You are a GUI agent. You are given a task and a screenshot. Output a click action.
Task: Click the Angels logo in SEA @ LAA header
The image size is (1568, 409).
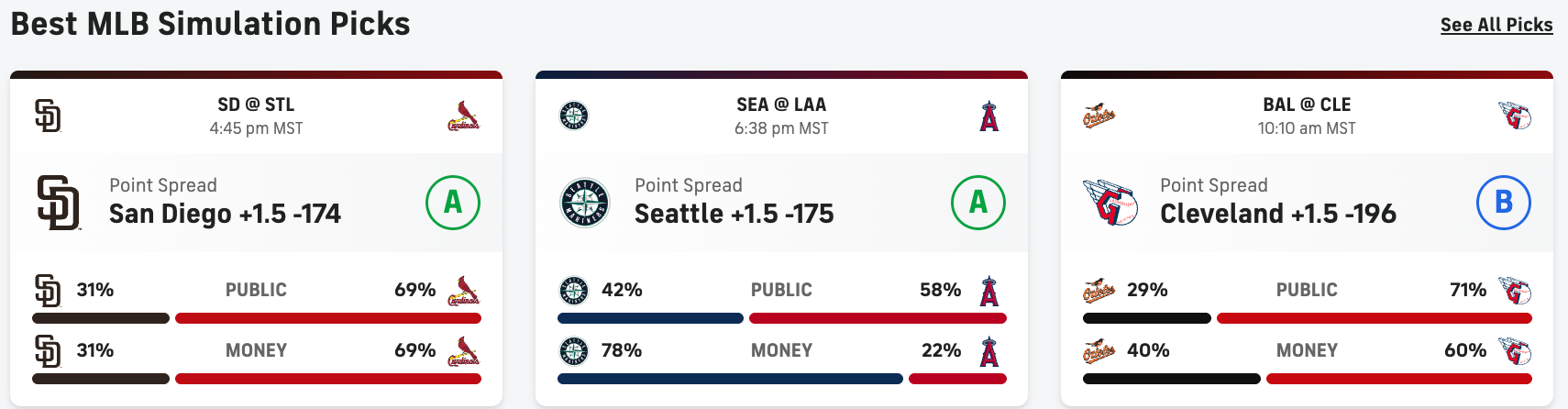[988, 116]
